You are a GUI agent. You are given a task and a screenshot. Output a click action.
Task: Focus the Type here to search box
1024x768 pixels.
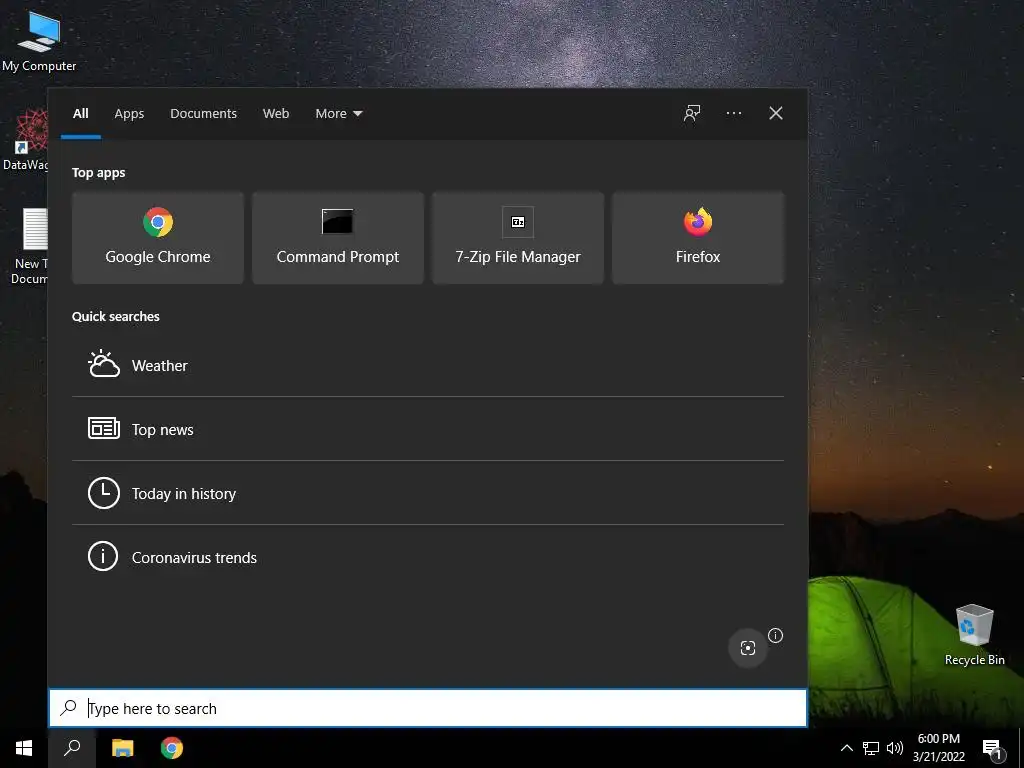pyautogui.click(x=428, y=708)
